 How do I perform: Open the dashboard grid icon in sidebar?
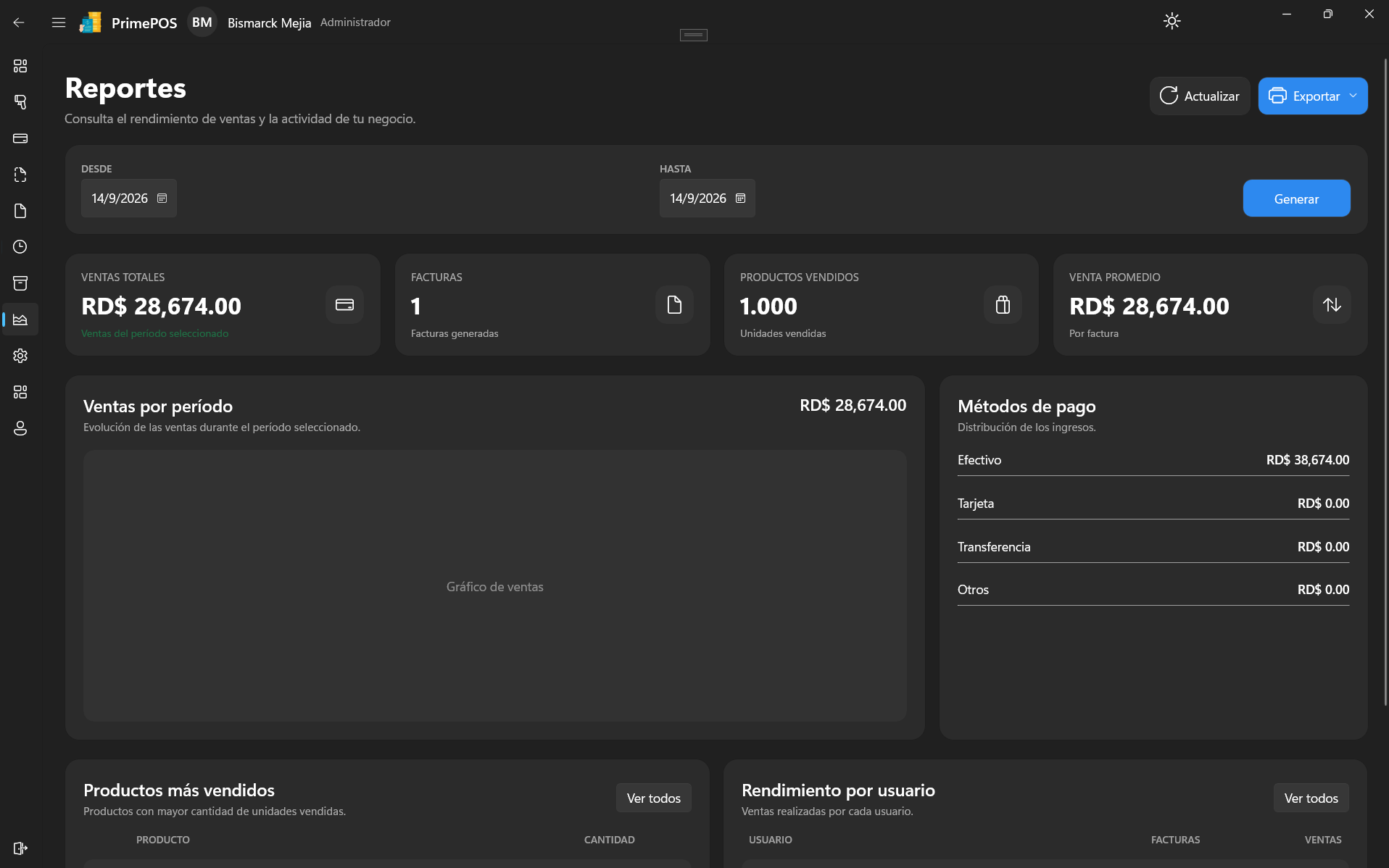click(x=20, y=66)
